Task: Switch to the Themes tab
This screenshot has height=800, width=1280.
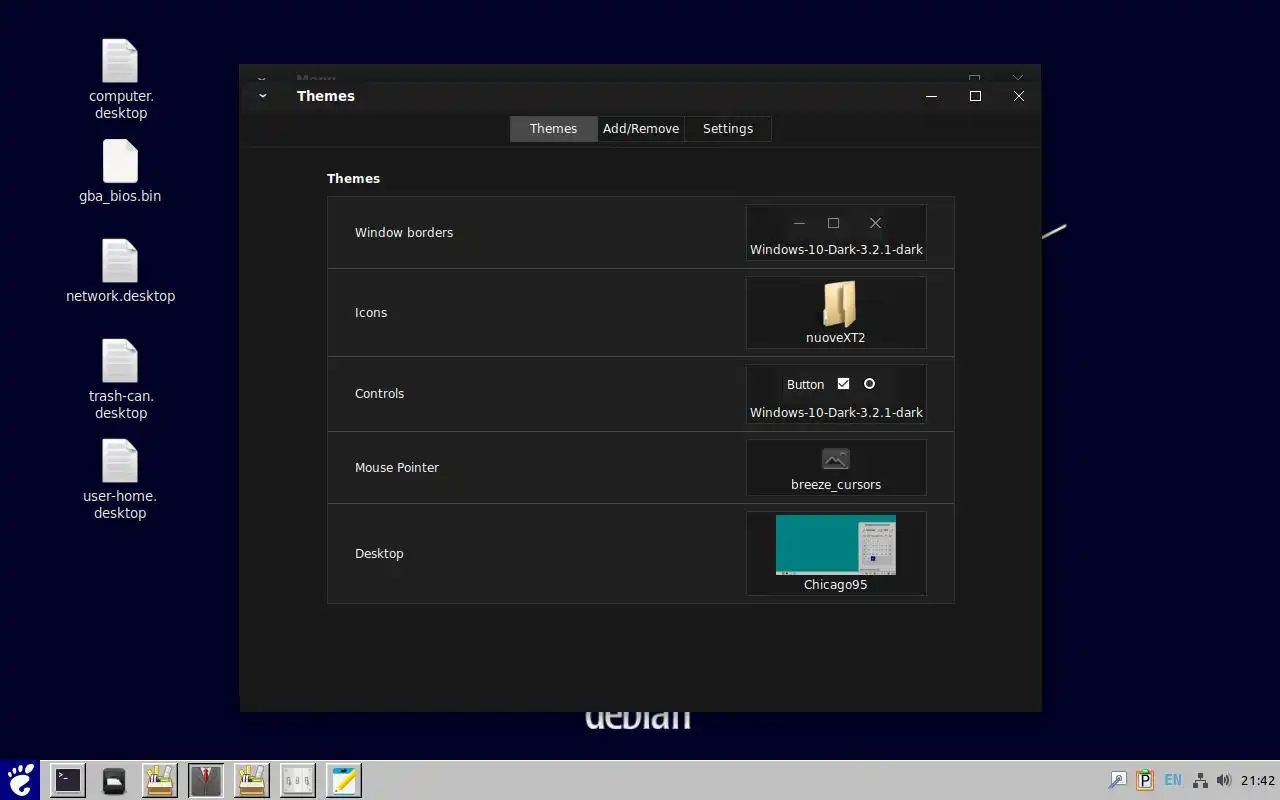Action: (x=553, y=129)
